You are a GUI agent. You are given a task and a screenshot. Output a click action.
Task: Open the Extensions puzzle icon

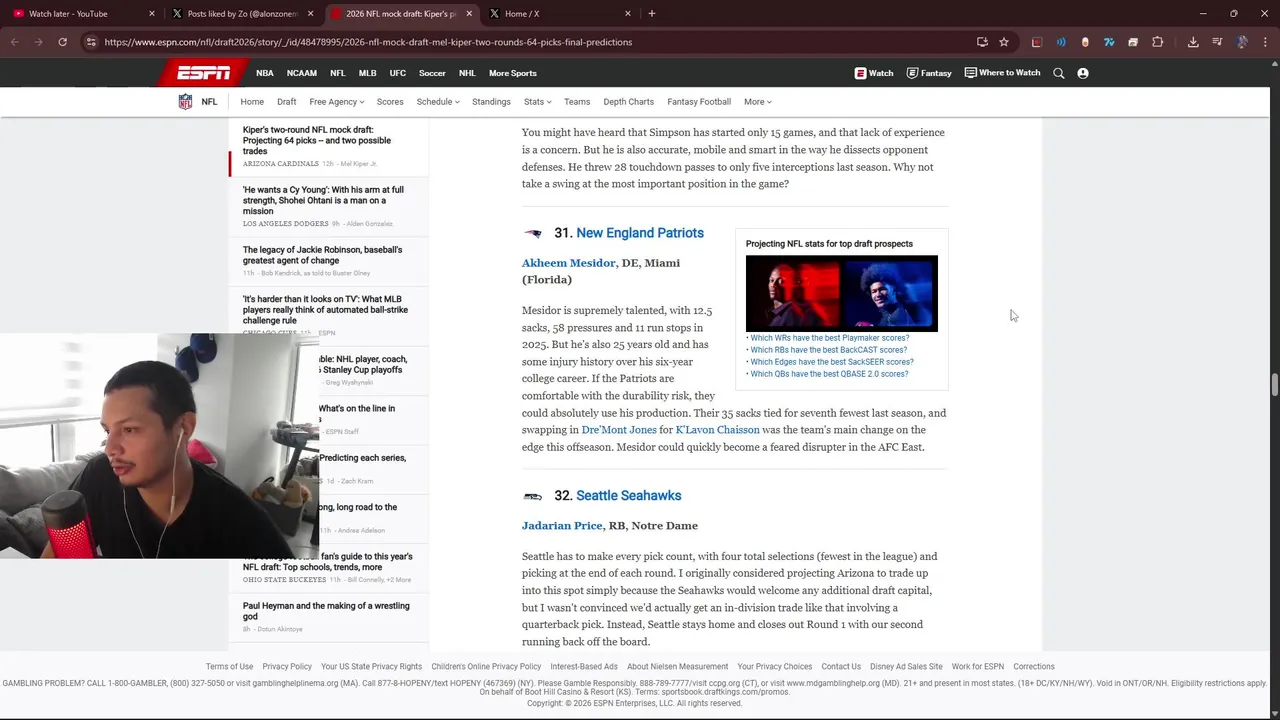1158,42
